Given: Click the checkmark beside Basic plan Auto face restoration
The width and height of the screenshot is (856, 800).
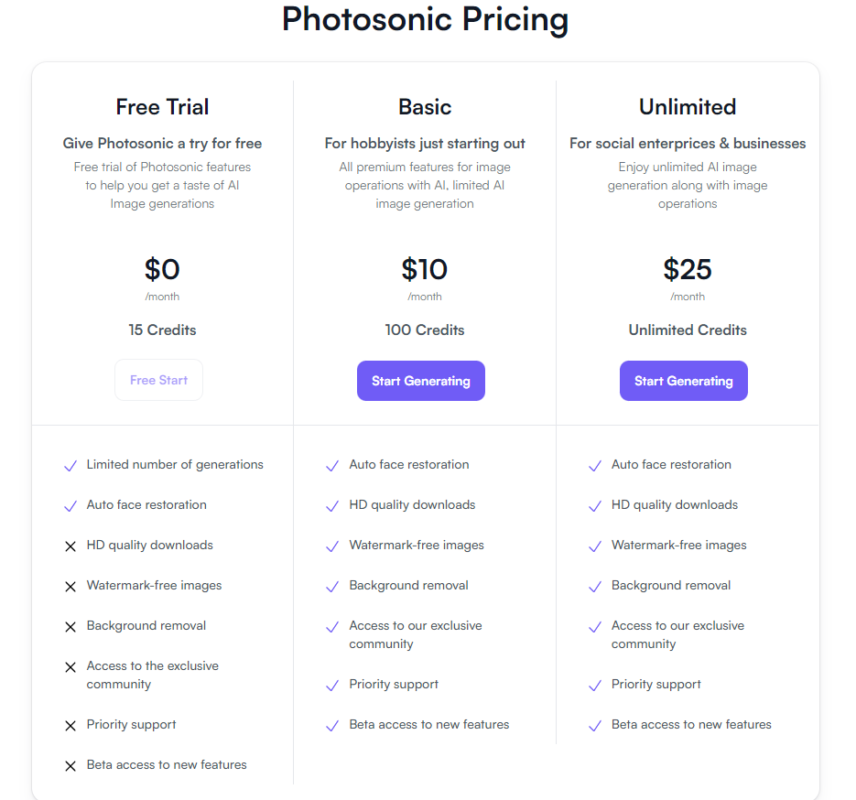Looking at the screenshot, I should (x=332, y=466).
